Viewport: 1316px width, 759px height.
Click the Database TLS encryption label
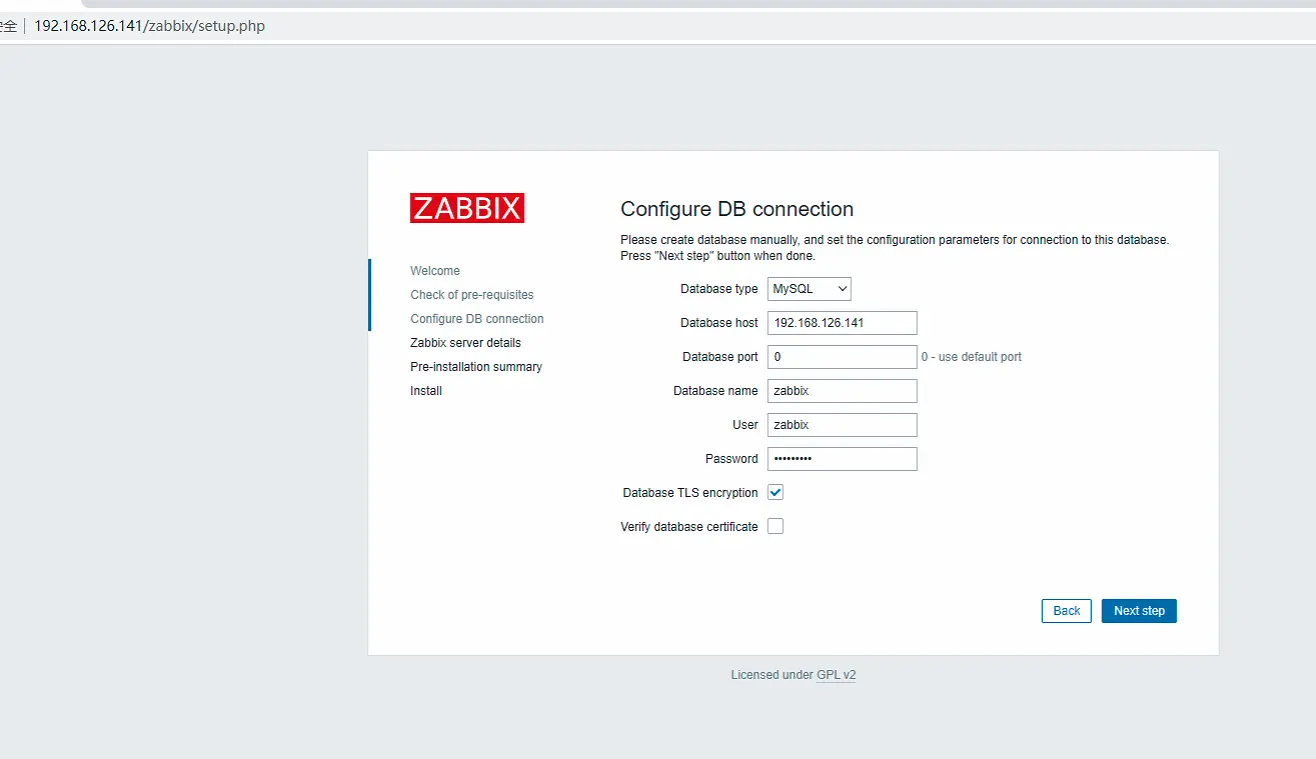click(690, 493)
